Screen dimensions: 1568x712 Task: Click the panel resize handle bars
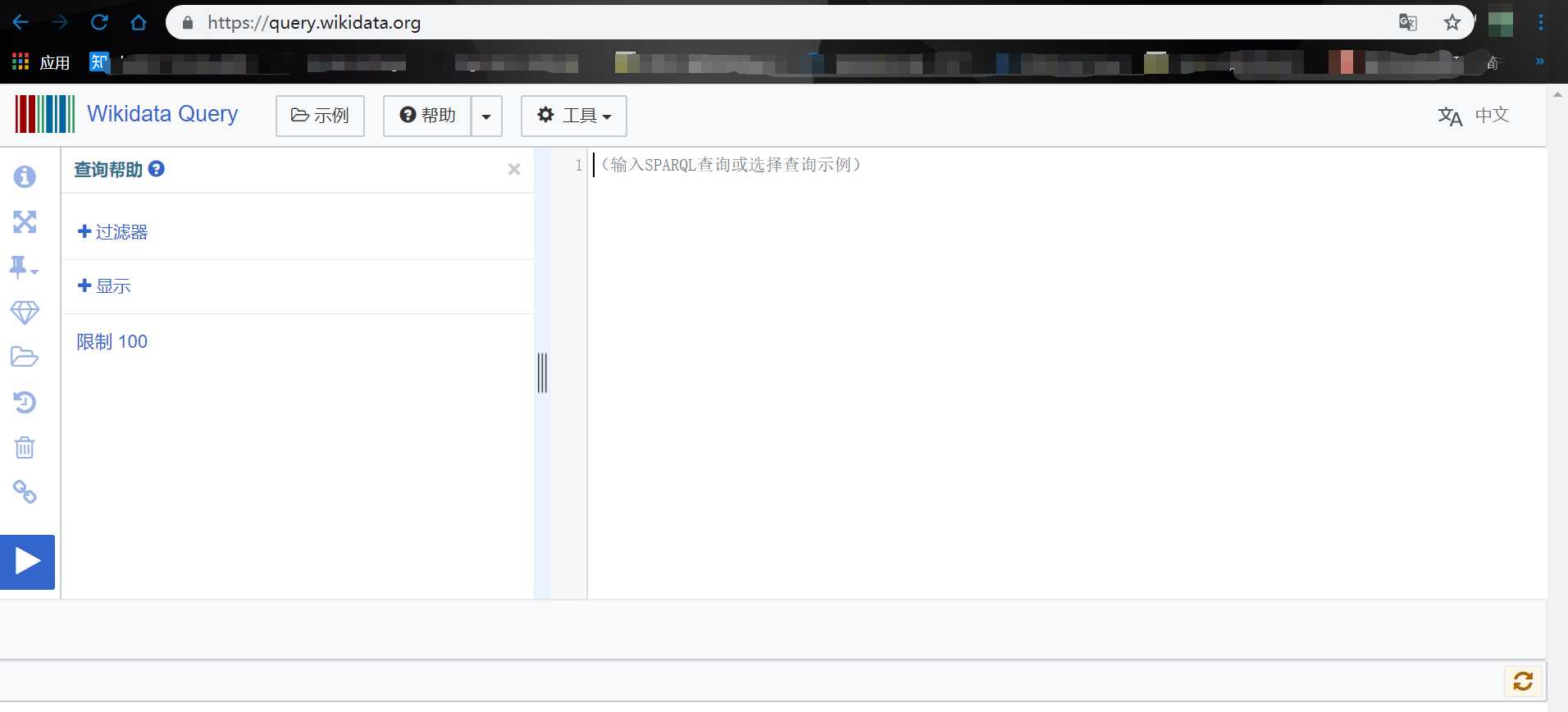[x=542, y=373]
